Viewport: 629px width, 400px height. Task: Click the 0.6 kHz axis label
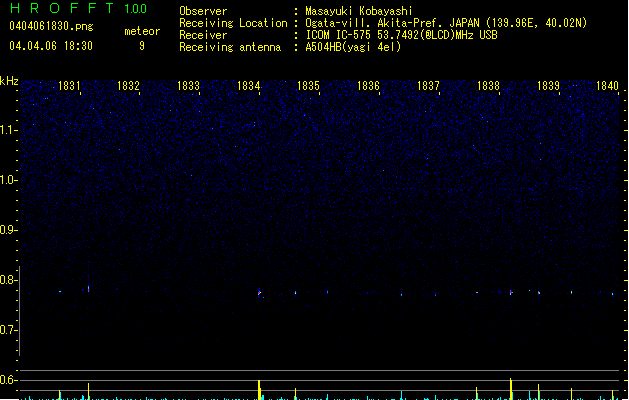(8, 380)
